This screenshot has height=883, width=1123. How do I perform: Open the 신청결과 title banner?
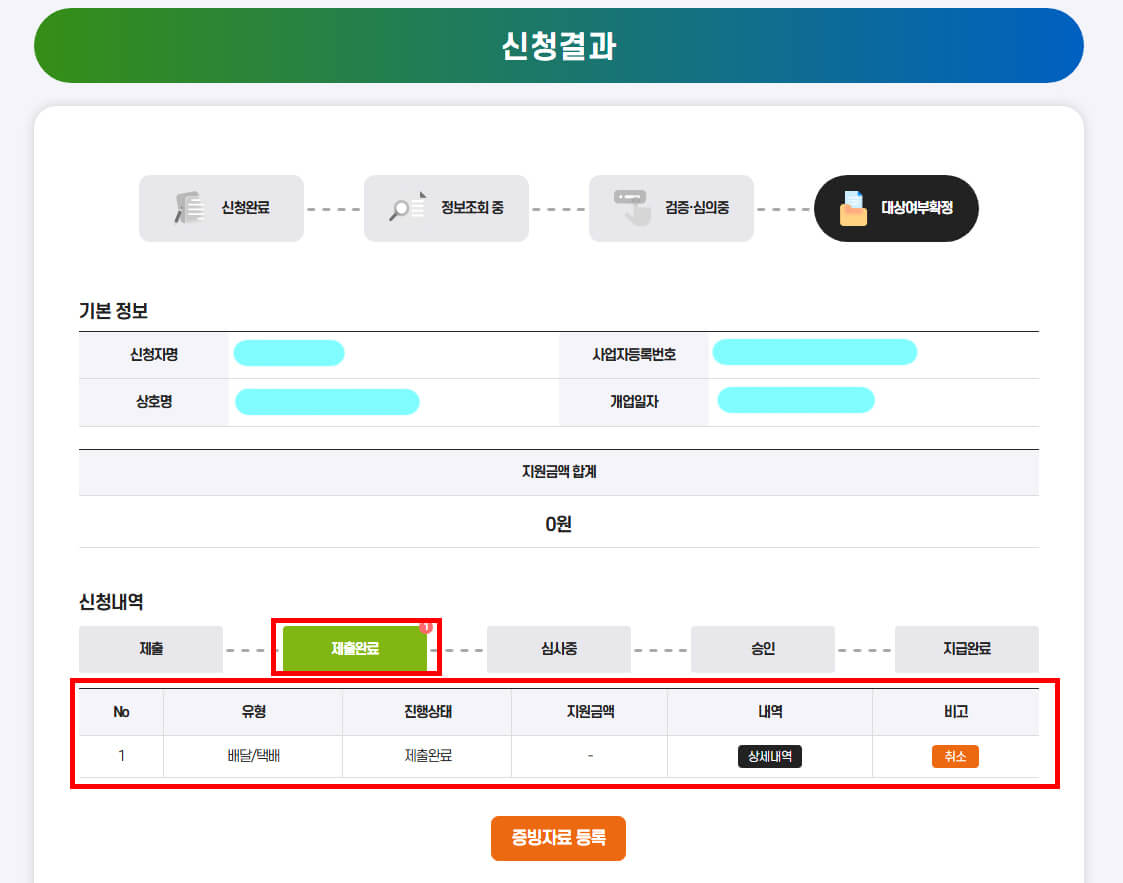point(558,43)
